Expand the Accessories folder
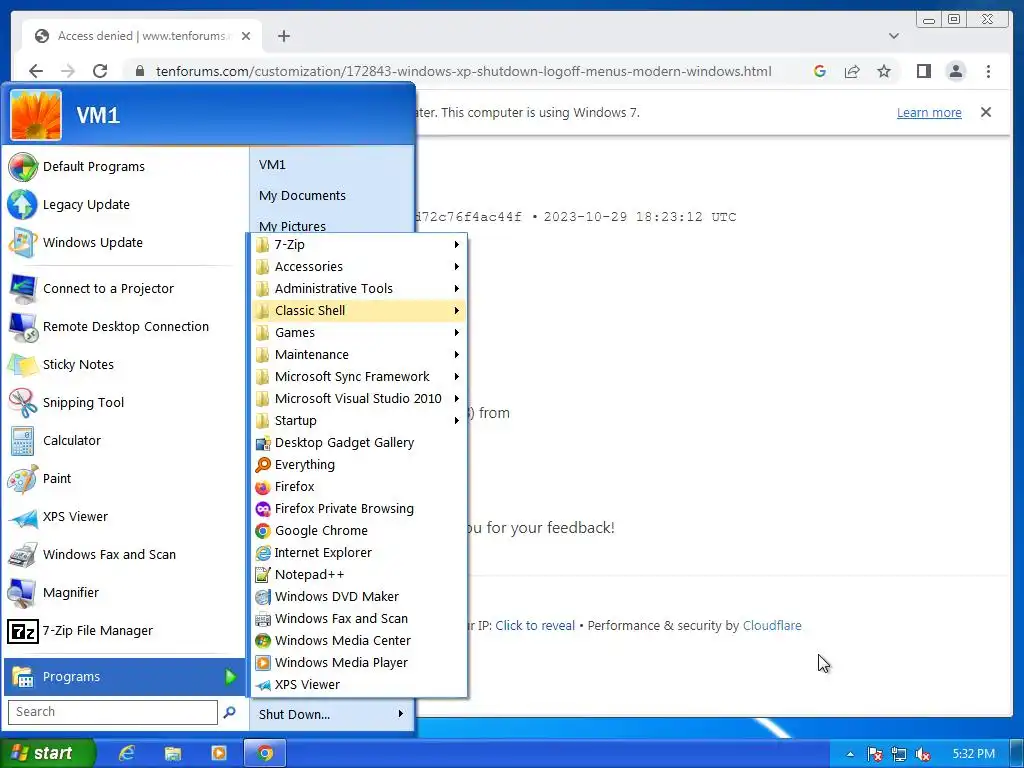The width and height of the screenshot is (1024, 768). point(358,266)
